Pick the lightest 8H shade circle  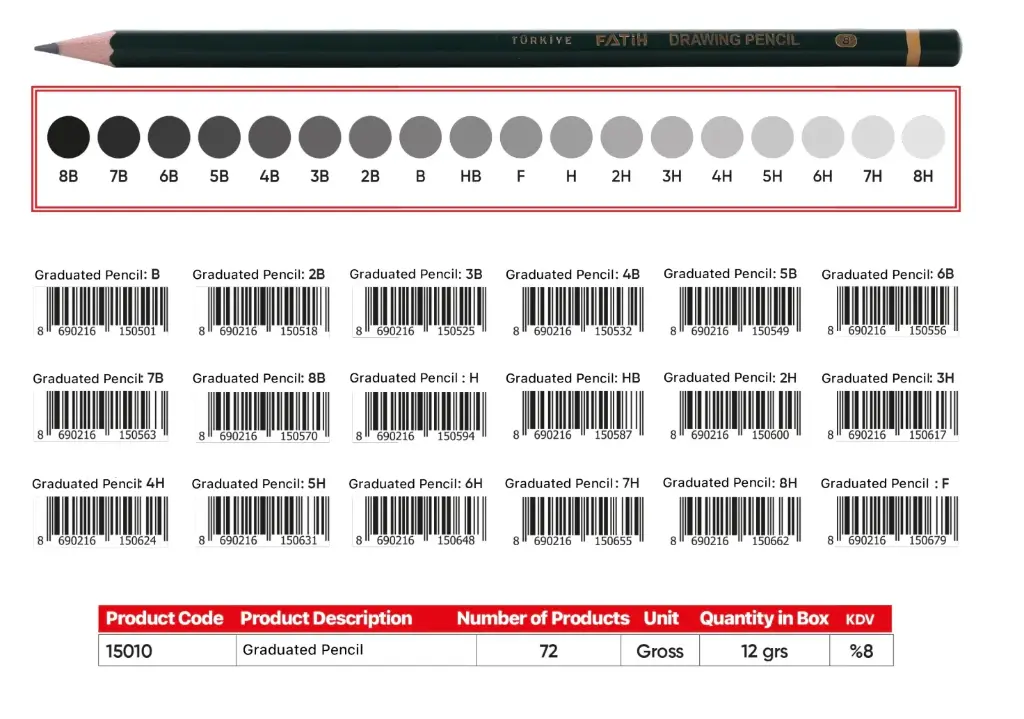(x=923, y=136)
